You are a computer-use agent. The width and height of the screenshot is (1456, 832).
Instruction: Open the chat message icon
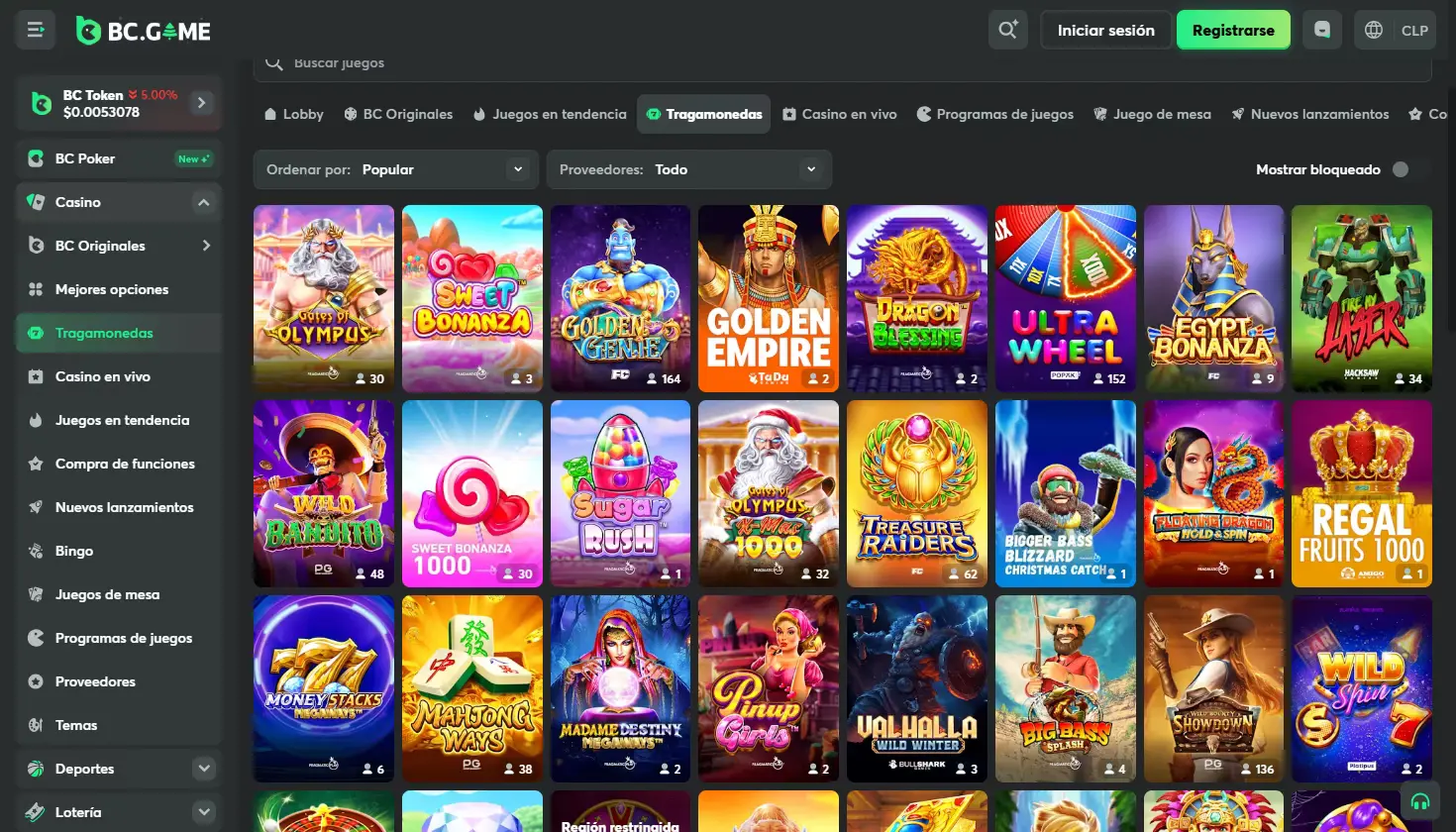point(1322,30)
